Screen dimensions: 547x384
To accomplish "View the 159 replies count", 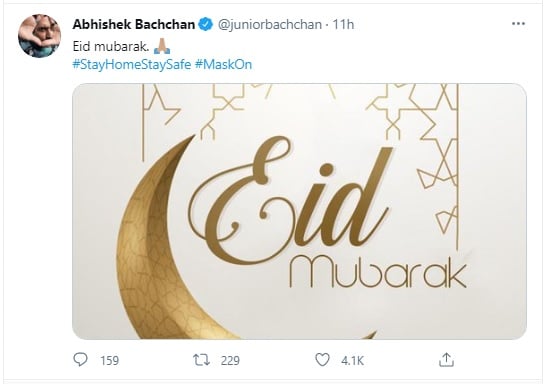I will 110,360.
